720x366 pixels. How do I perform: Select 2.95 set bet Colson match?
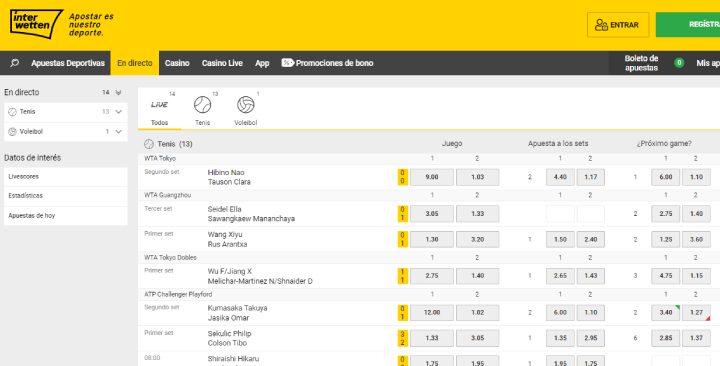click(x=591, y=338)
